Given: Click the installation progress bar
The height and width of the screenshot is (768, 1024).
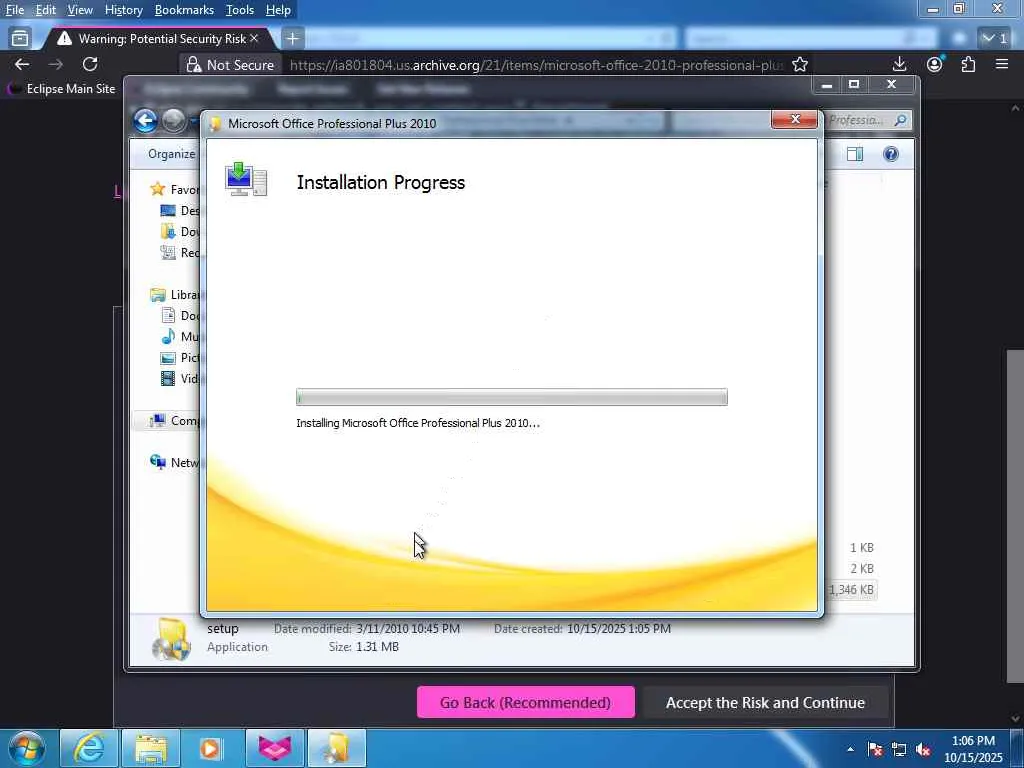Looking at the screenshot, I should 511,397.
